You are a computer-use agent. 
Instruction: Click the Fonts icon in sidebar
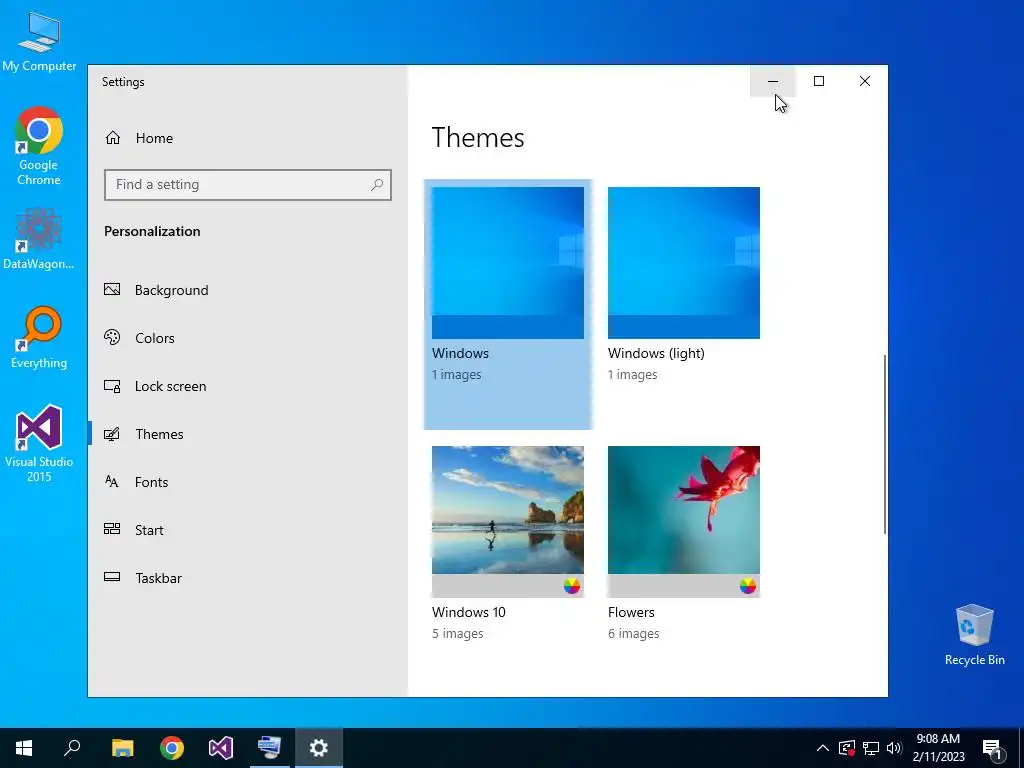click(x=112, y=481)
